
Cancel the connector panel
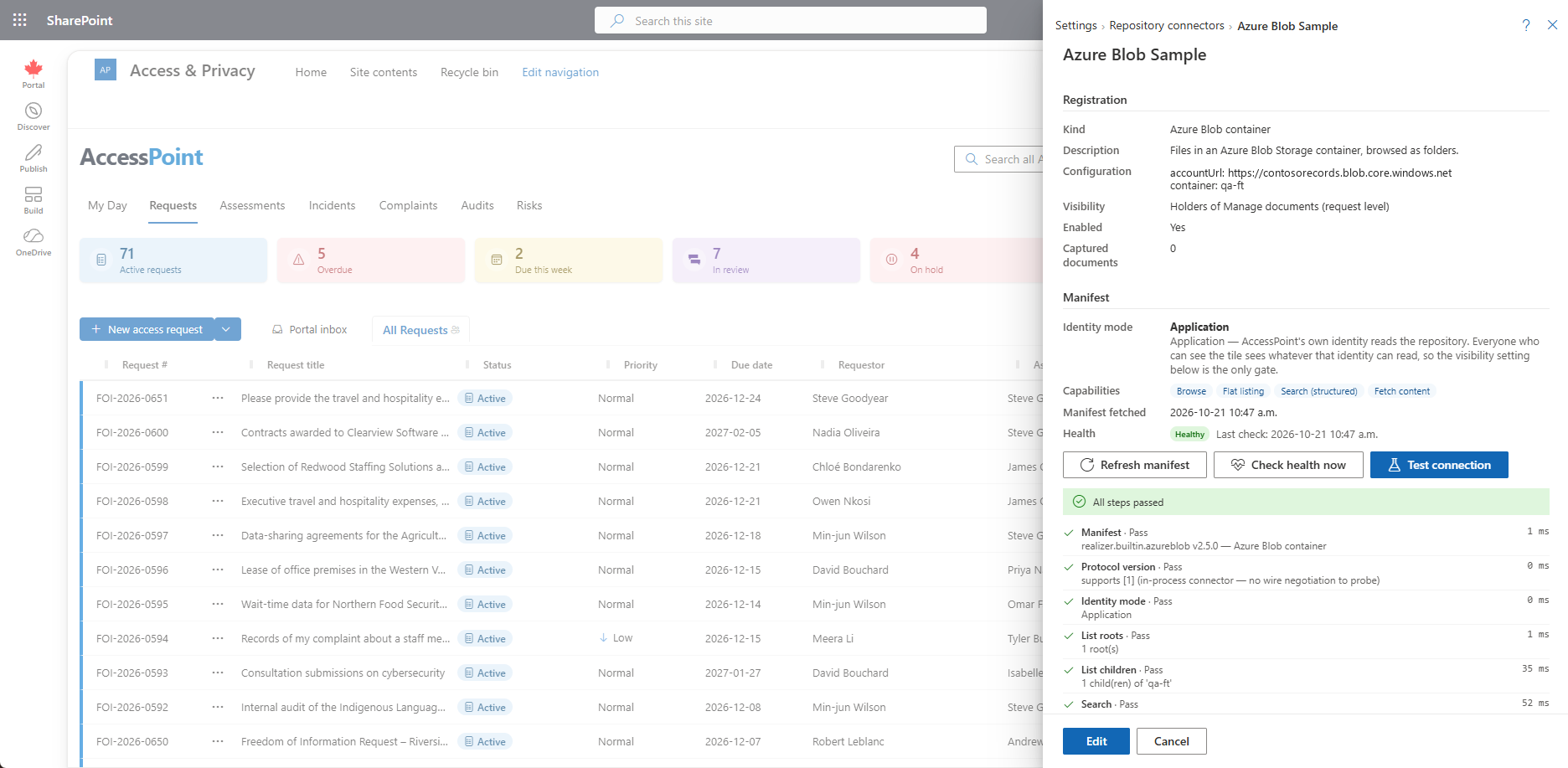pos(1172,741)
